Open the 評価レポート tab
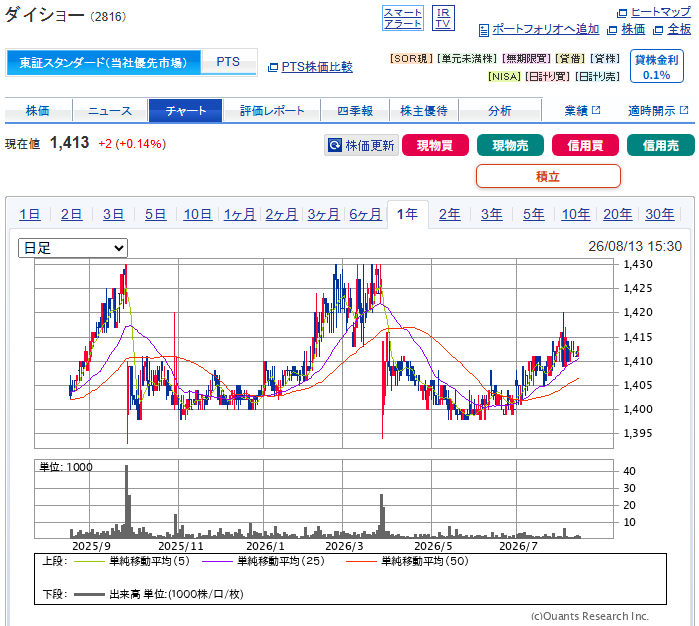Screen dimensions: 699x626 point(272,111)
